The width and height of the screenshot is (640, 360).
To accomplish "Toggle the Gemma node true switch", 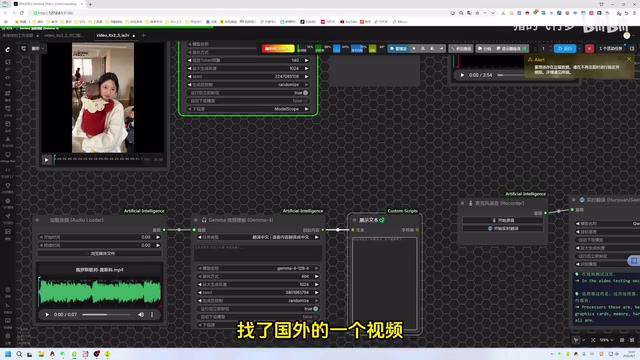I will pyautogui.click(x=316, y=309).
